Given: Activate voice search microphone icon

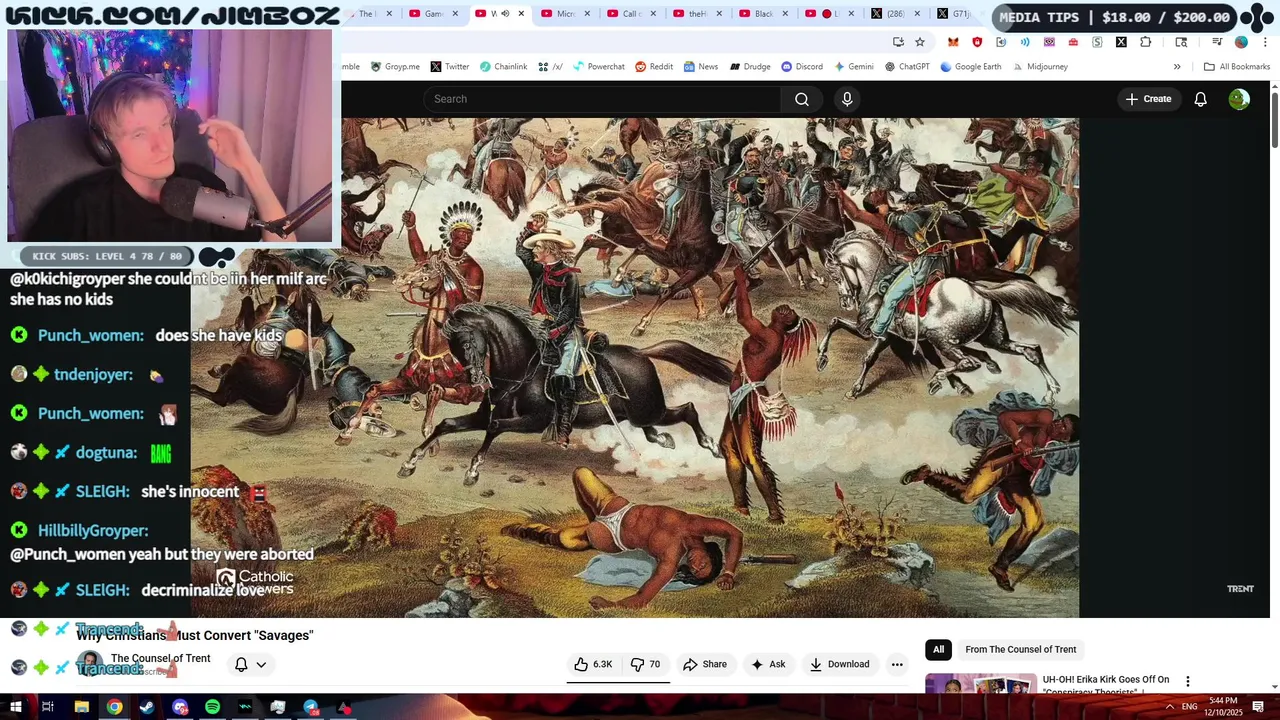Looking at the screenshot, I should tap(847, 99).
